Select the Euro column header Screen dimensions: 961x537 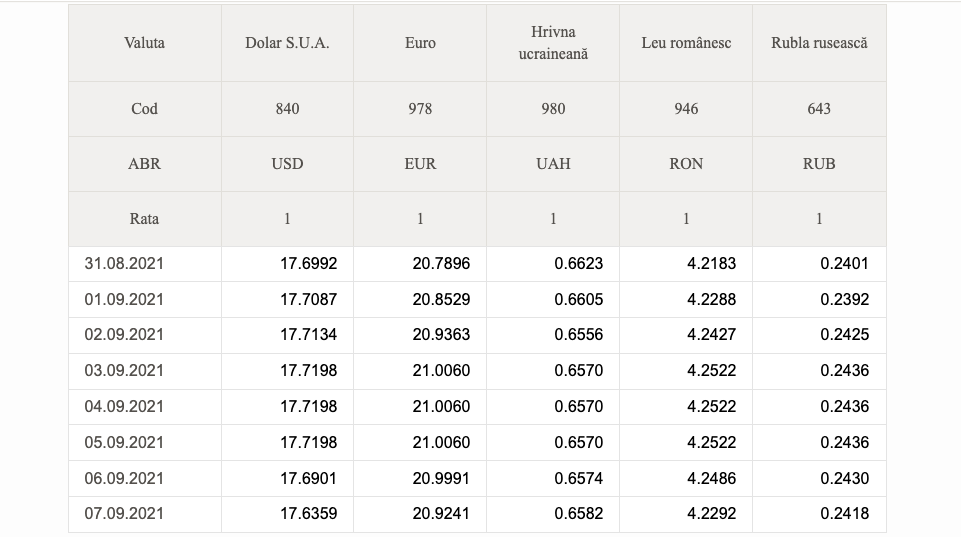pos(420,43)
